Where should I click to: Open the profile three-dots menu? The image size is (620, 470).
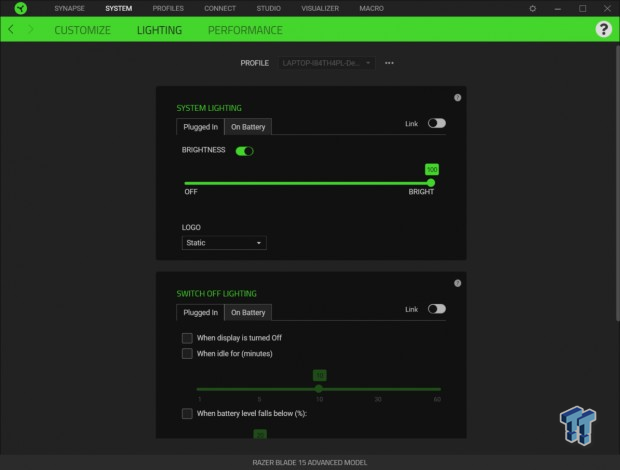point(389,63)
